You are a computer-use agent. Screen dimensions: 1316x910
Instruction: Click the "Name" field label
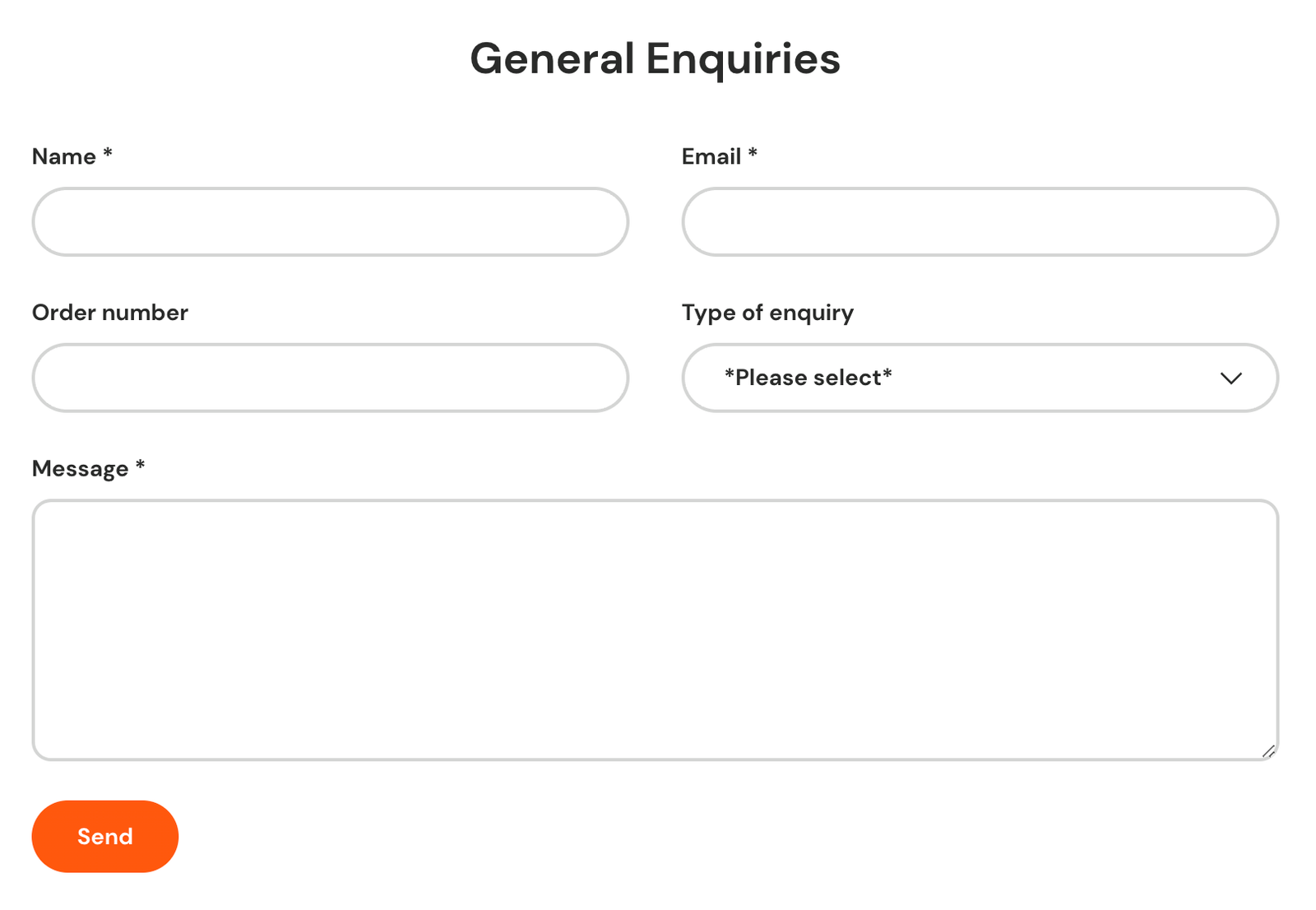64,156
